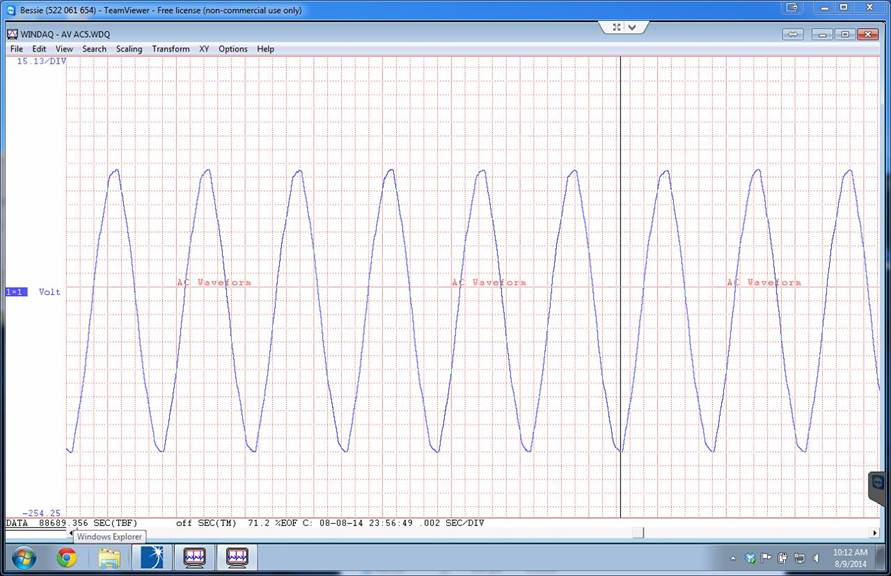
Task: Minimize the TeamViewer window
Action: click(x=825, y=7)
